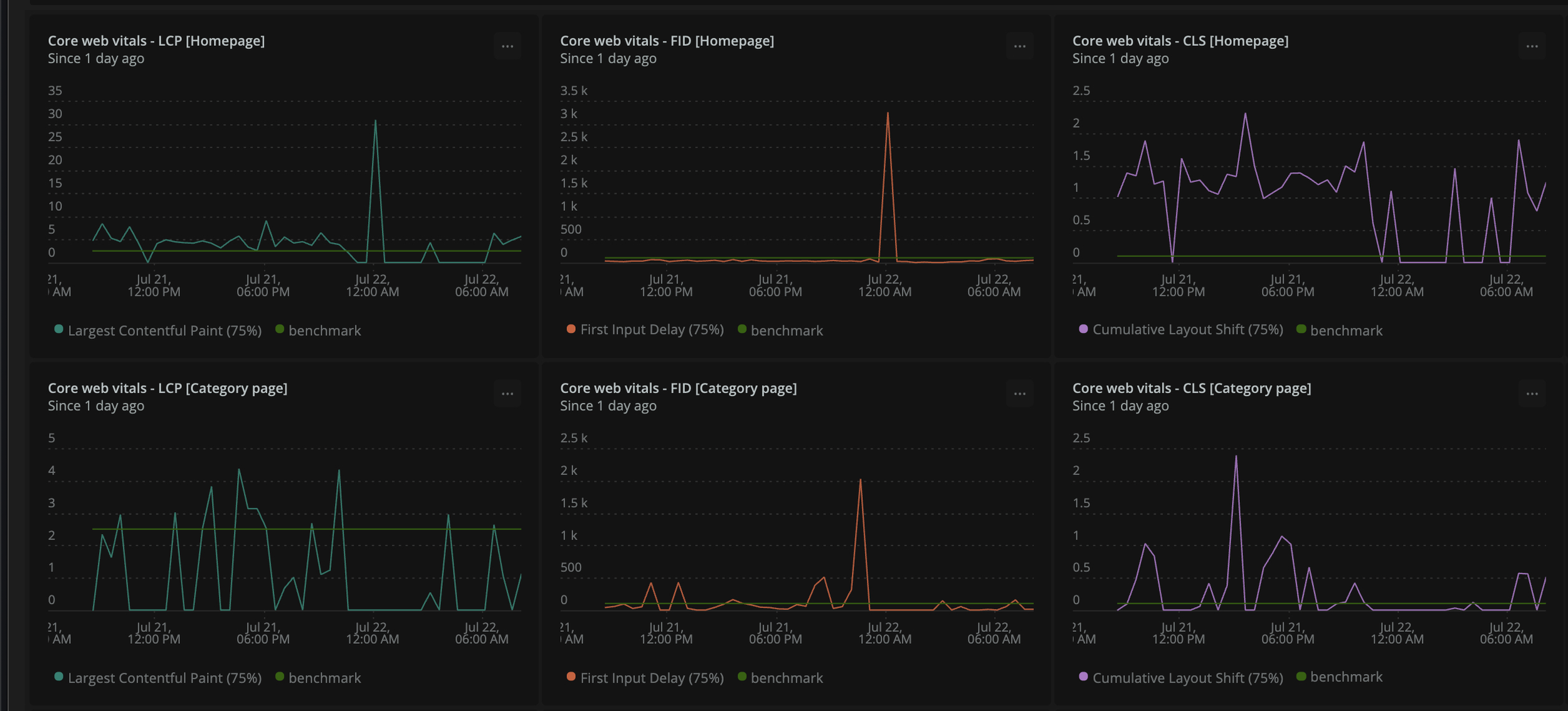The width and height of the screenshot is (1568, 711).
Task: Click the tall spike in FID Homepage chart
Action: click(887, 115)
